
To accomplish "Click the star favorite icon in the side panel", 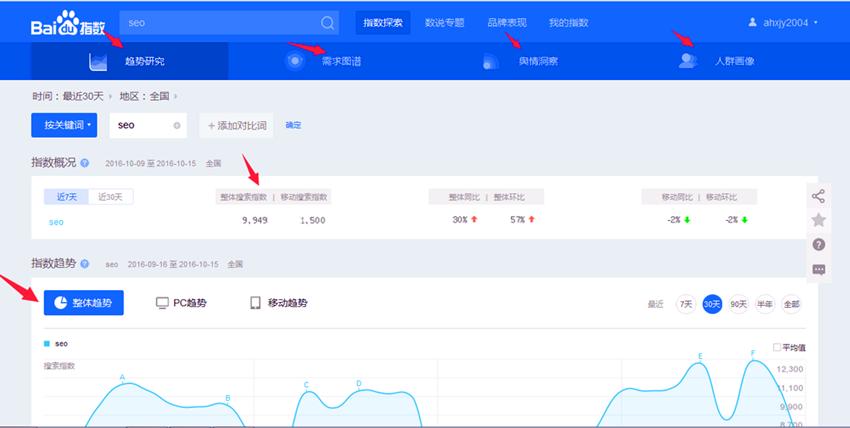I will click(x=819, y=220).
